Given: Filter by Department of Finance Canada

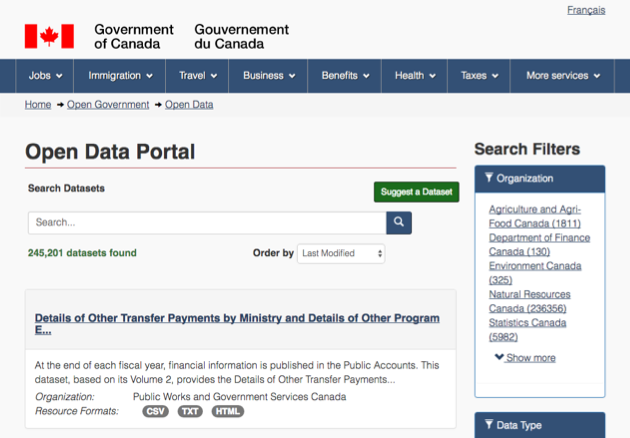Looking at the screenshot, I should [539, 244].
